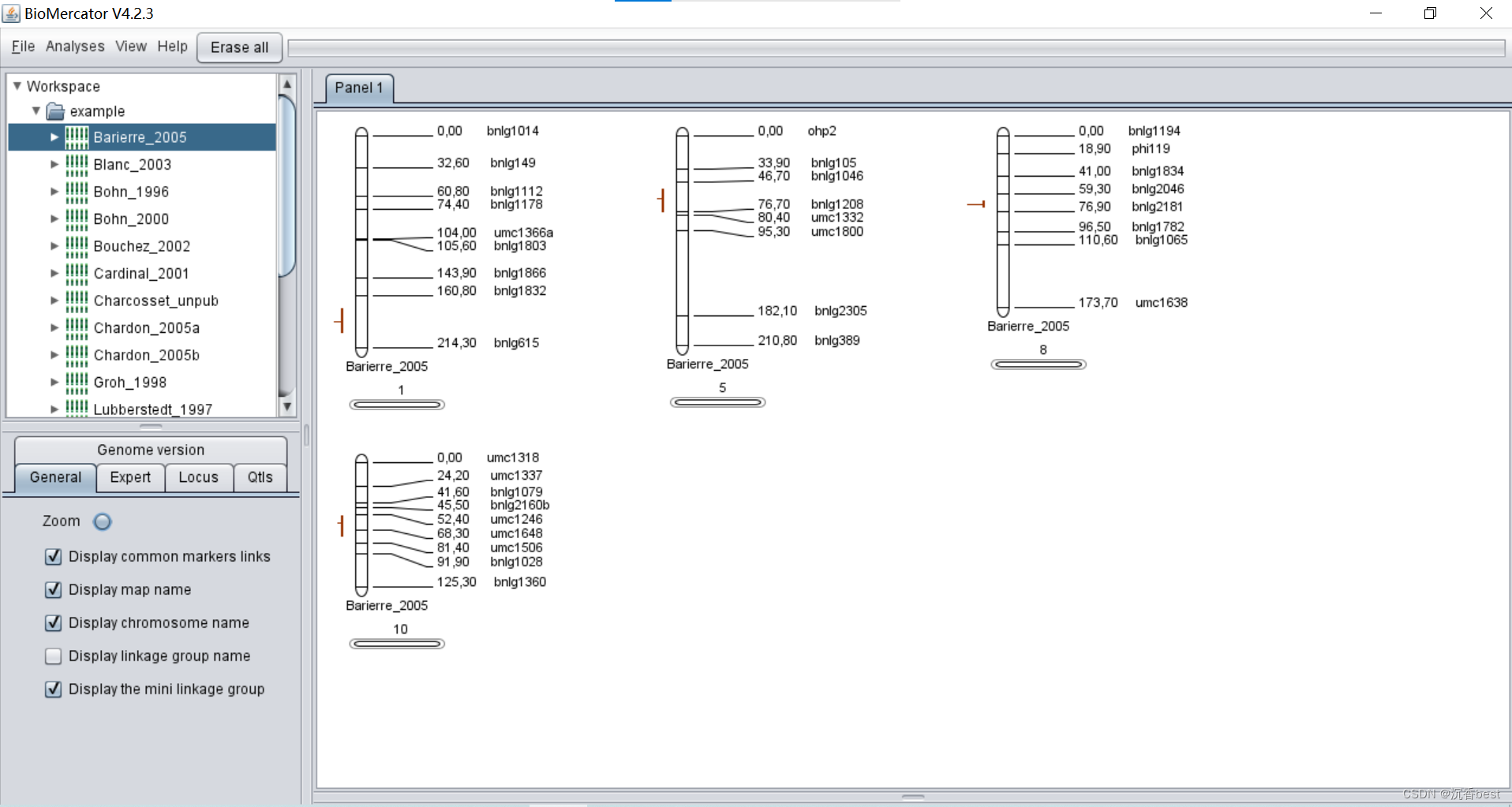The width and height of the screenshot is (1512, 807).
Task: Click the Genome version button
Action: click(x=150, y=450)
